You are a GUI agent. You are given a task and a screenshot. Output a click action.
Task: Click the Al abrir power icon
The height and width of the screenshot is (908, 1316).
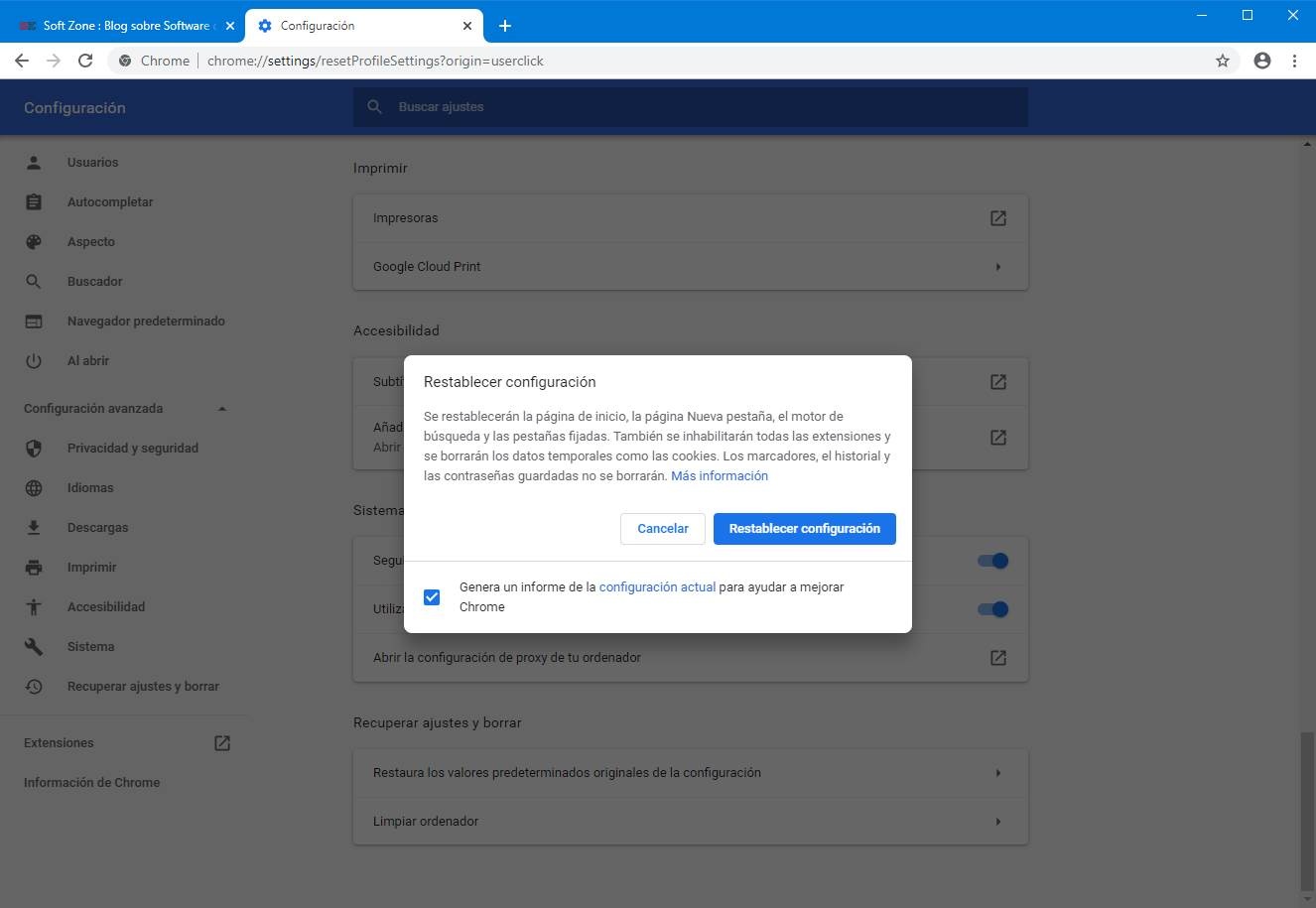pos(34,360)
